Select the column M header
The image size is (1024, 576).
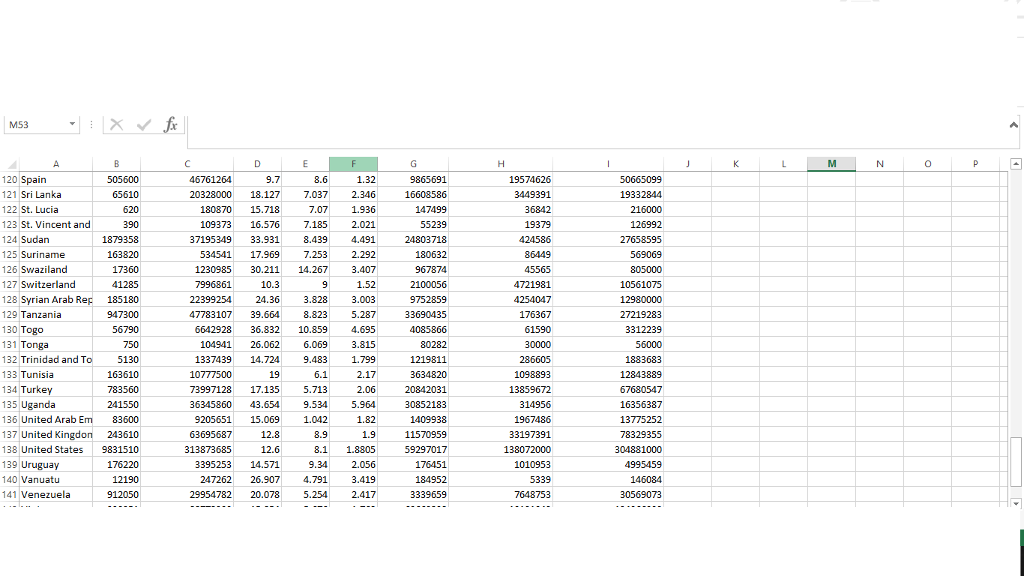(831, 164)
